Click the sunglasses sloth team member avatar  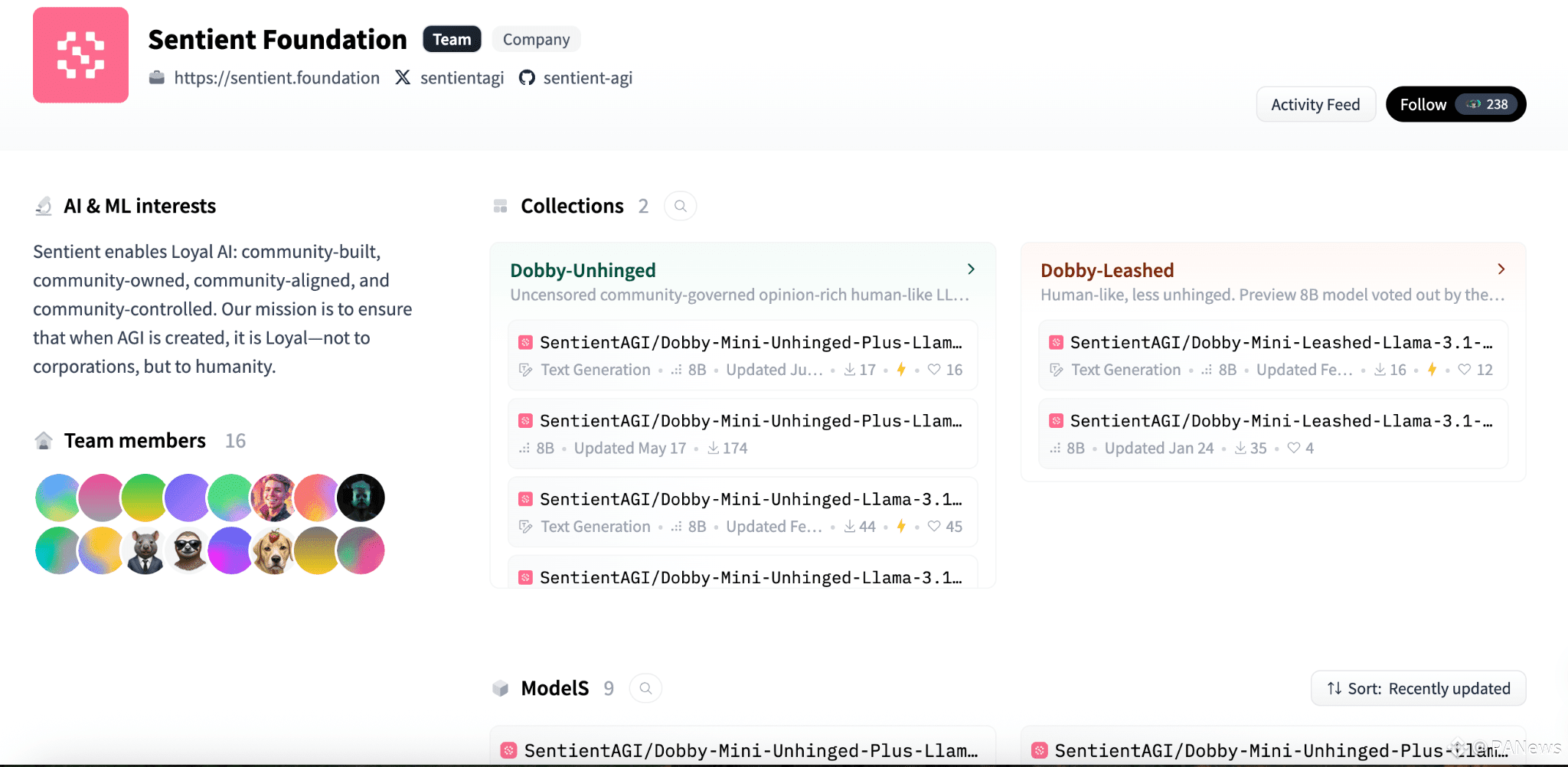tap(188, 550)
